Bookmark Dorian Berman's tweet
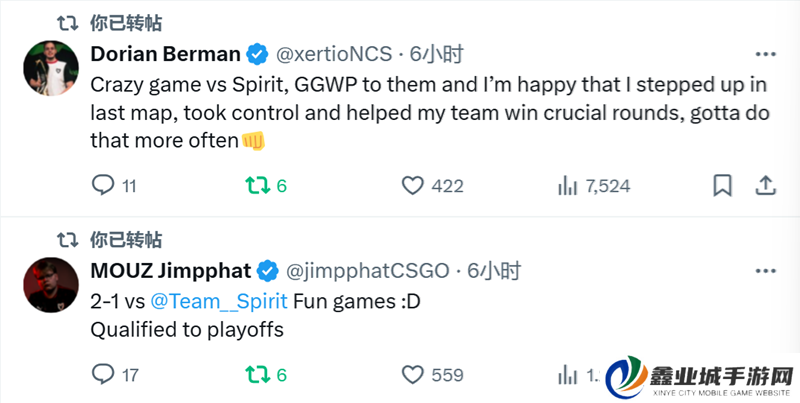Image resolution: width=800 pixels, height=403 pixels. coord(722,185)
